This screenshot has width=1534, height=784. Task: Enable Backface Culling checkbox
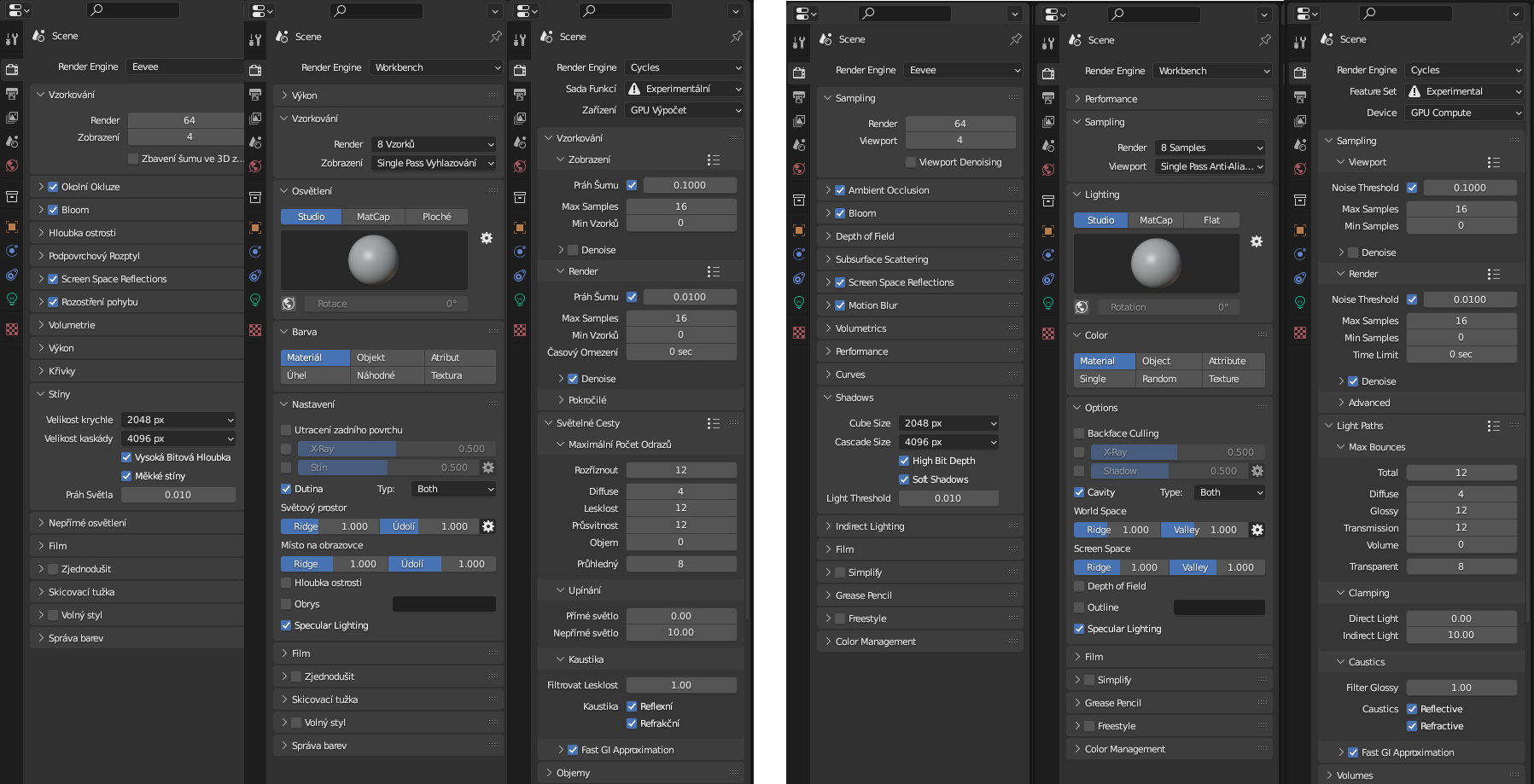[x=1079, y=433]
